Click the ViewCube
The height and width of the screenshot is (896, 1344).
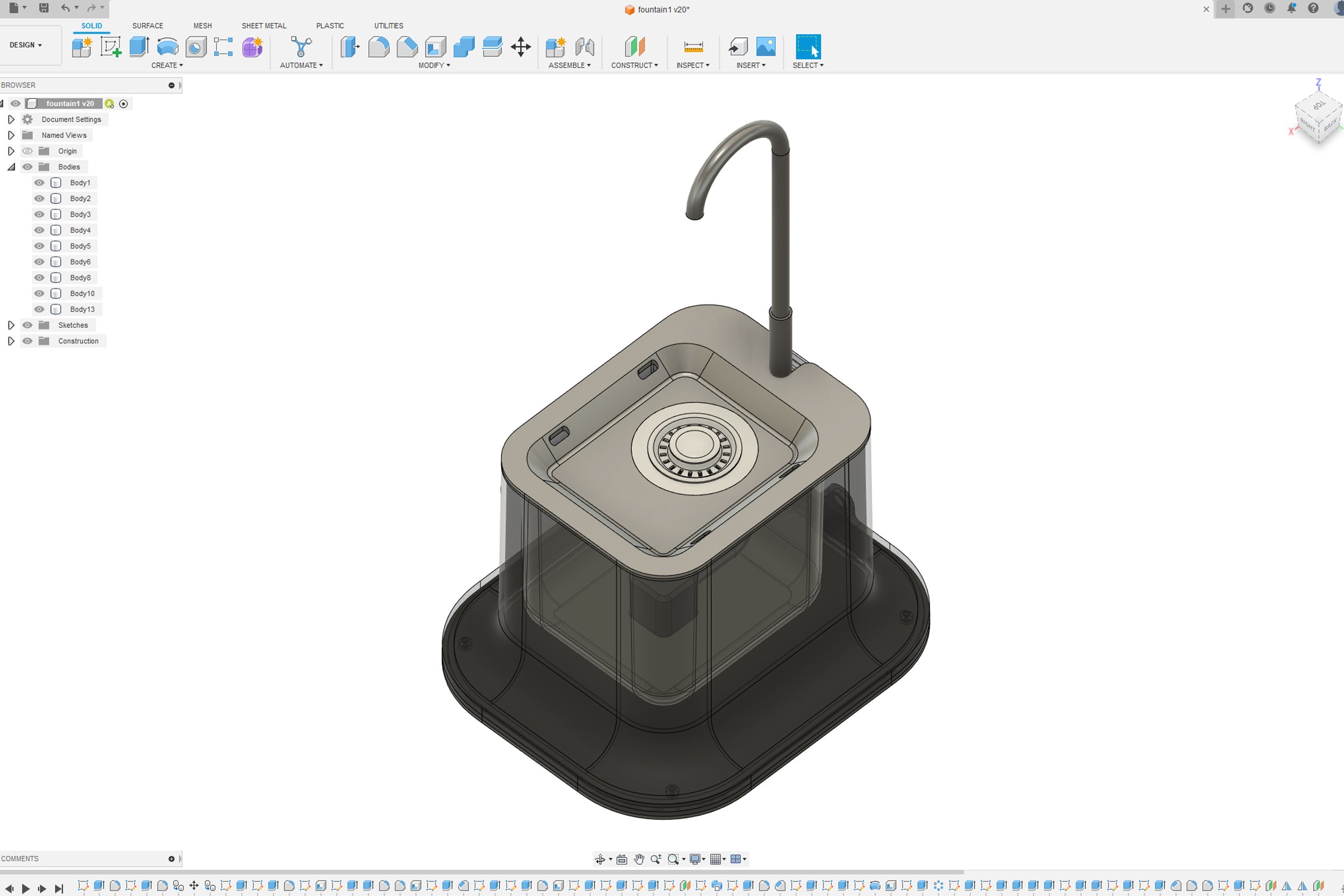(1318, 118)
